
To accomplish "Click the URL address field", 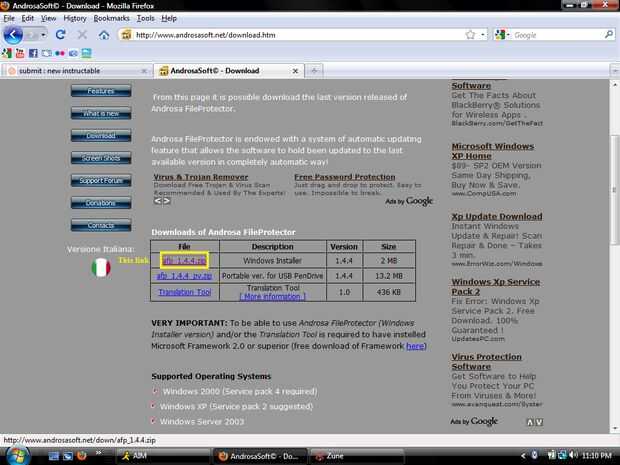I will [x=299, y=35].
